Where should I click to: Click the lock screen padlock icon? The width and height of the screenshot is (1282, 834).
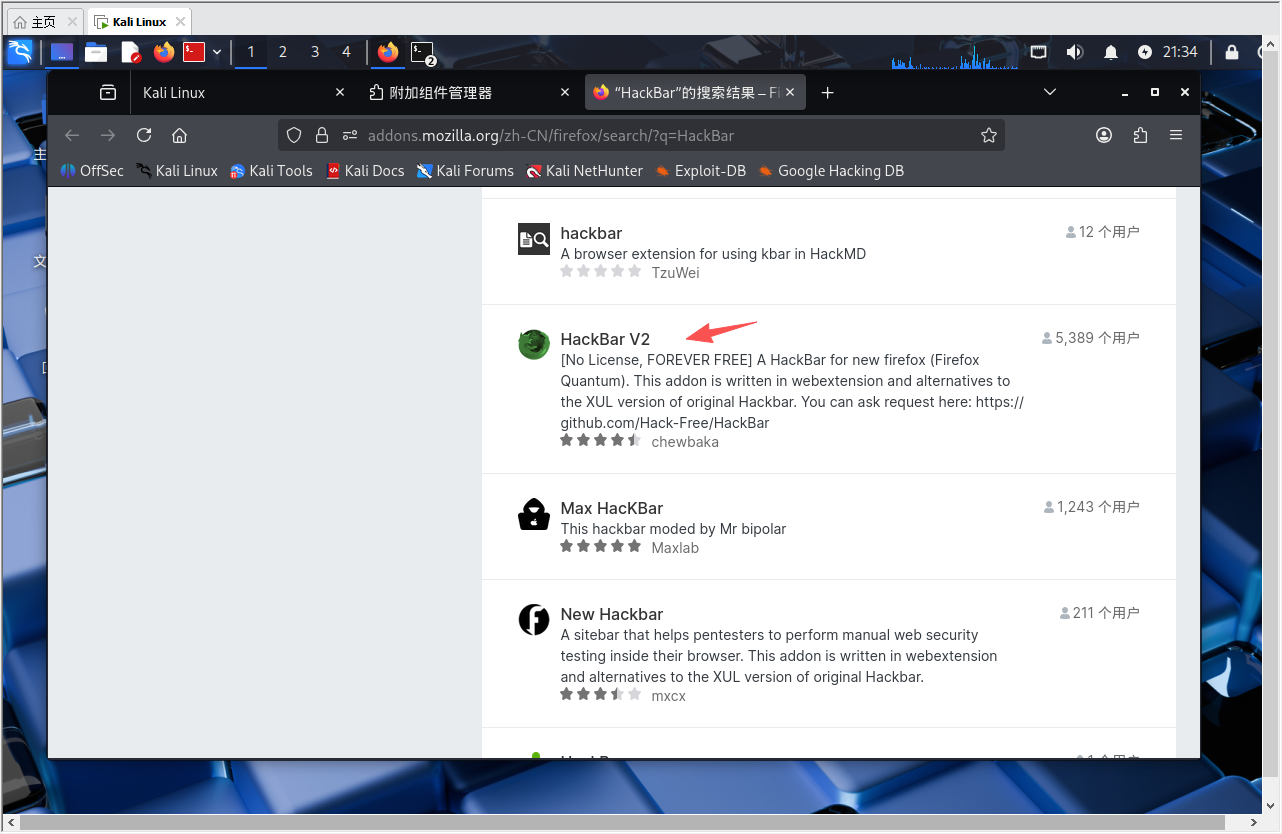coord(1232,52)
